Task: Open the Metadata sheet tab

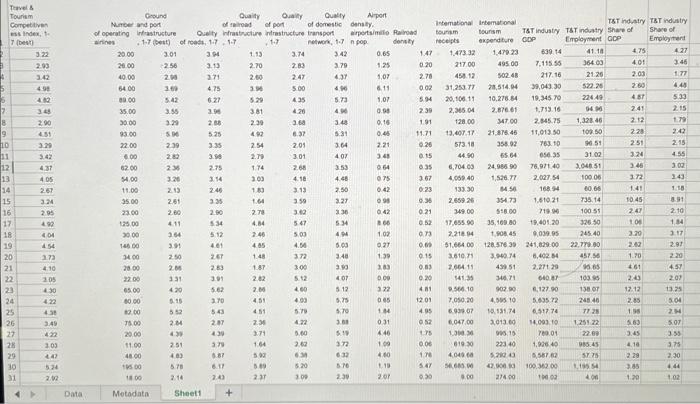Action: (130, 394)
